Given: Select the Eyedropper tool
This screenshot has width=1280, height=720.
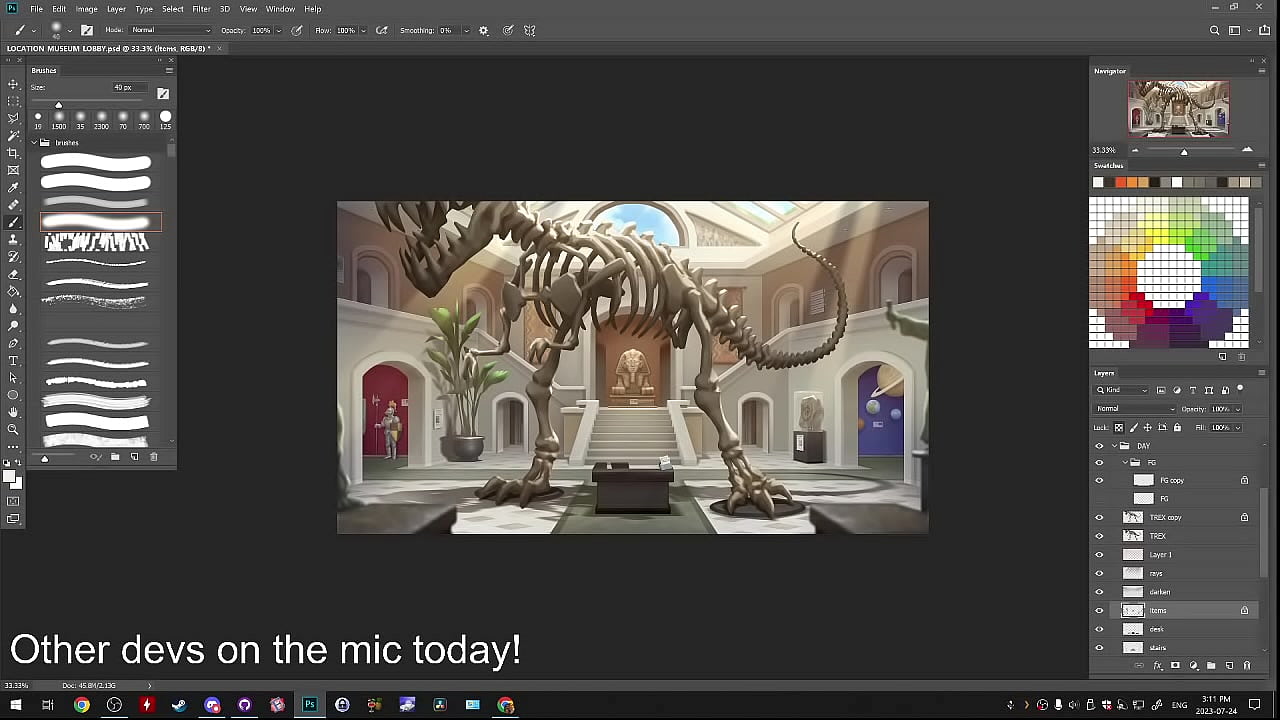Looking at the screenshot, I should point(13,188).
